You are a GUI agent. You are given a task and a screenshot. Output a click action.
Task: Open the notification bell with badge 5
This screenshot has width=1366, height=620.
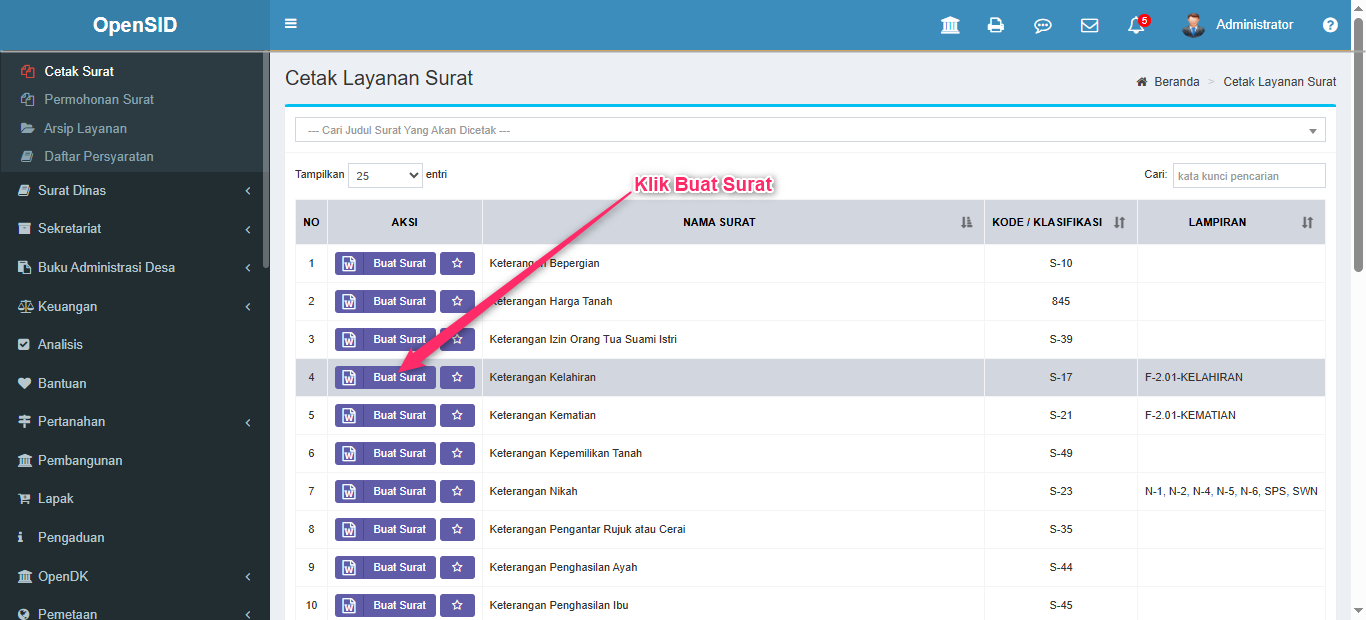click(x=1136, y=26)
